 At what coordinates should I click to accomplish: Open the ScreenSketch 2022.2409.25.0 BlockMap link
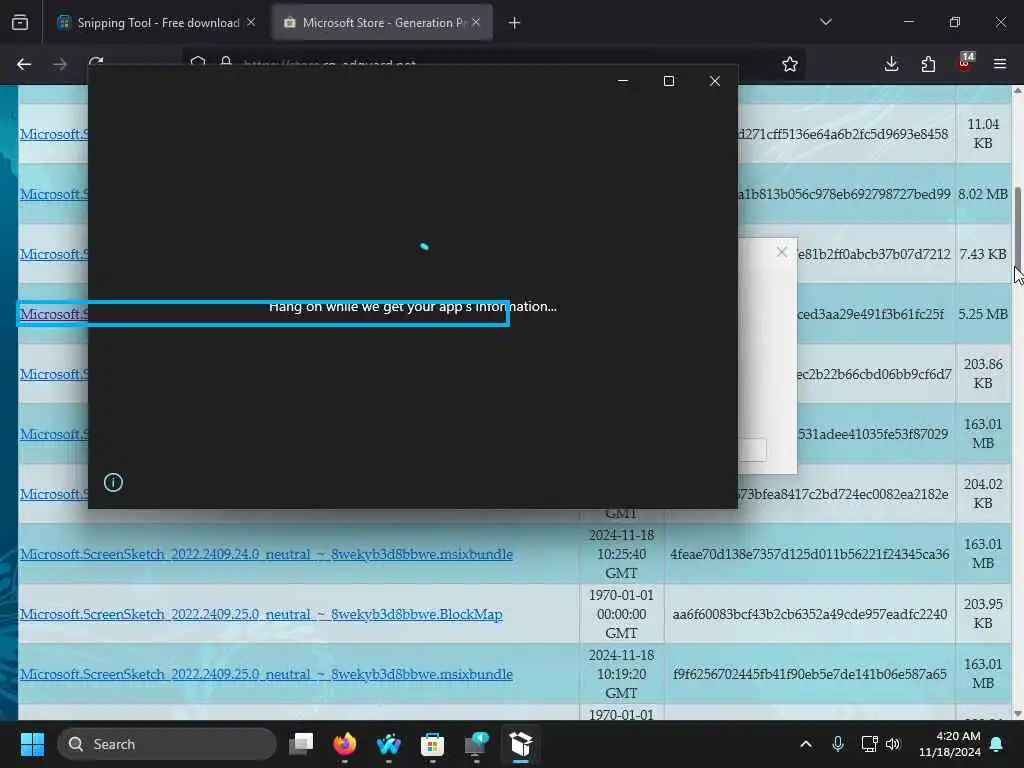pos(261,615)
